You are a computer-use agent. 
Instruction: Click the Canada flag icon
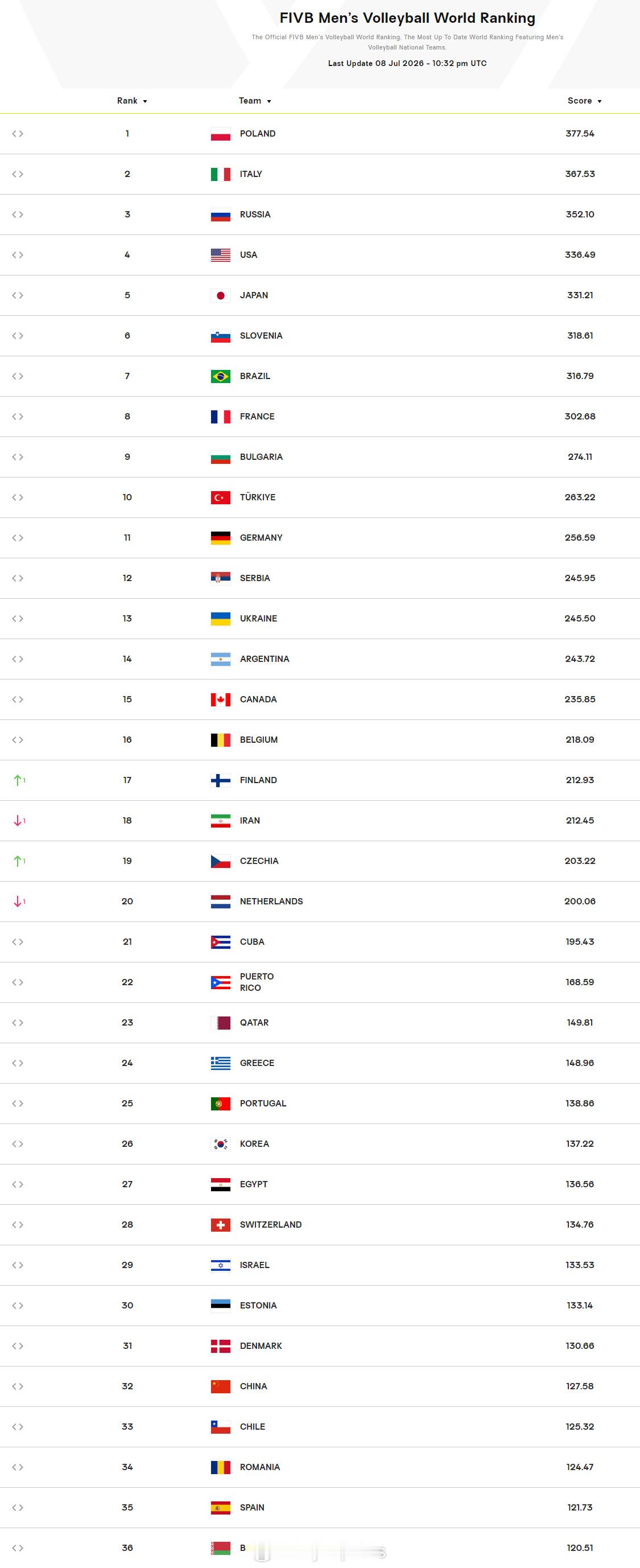pos(220,700)
